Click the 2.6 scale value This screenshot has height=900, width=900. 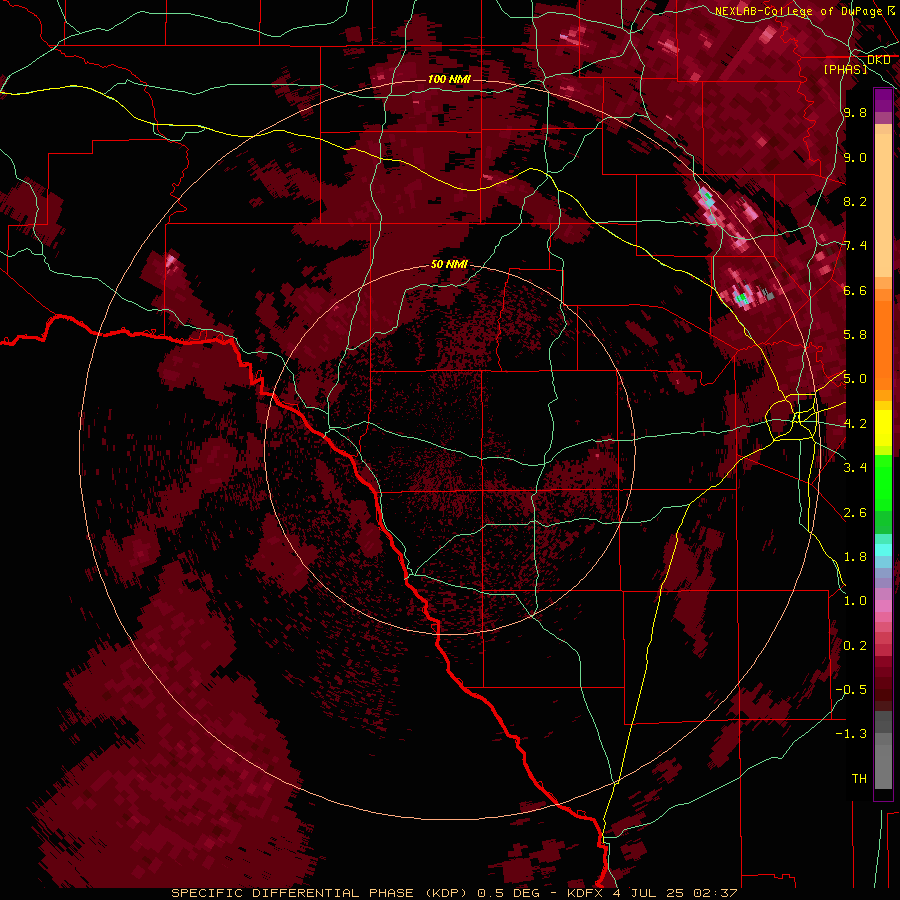(855, 512)
